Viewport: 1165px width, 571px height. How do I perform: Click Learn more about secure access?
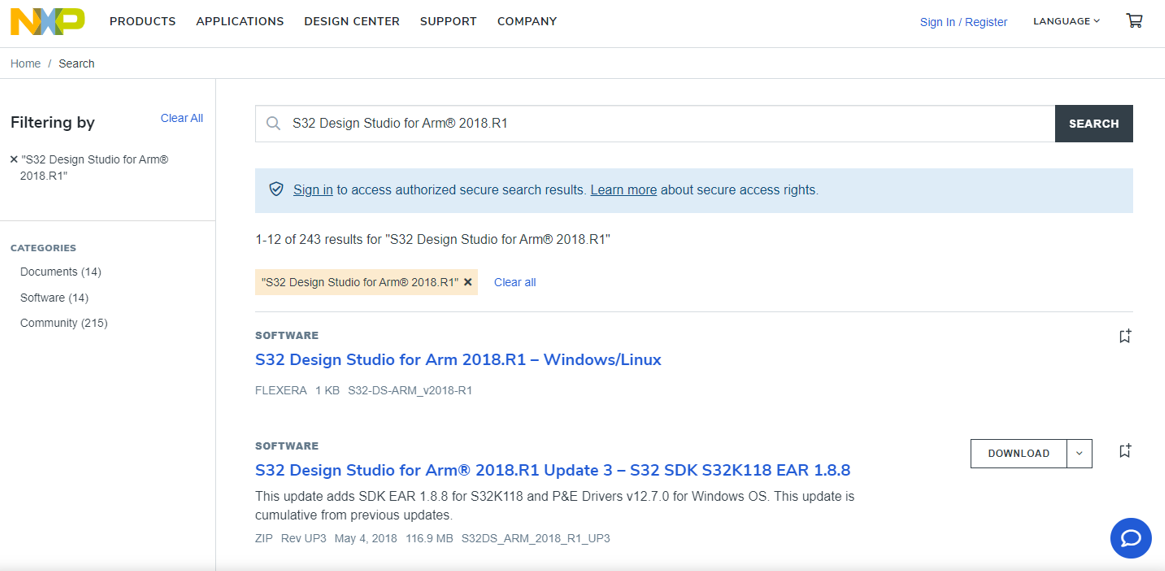pos(623,190)
